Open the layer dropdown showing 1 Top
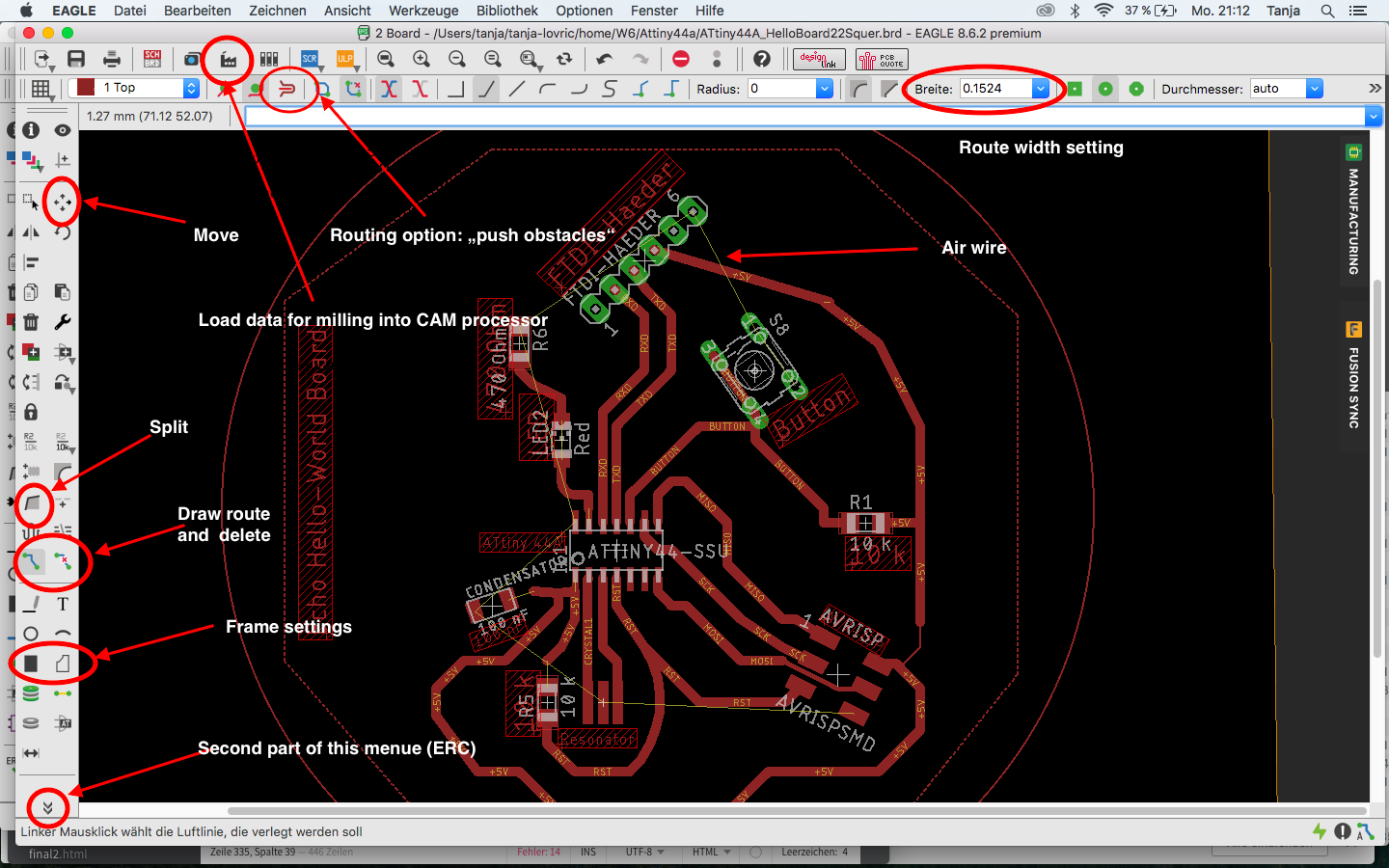Viewport: 1389px width, 868px height. (135, 88)
